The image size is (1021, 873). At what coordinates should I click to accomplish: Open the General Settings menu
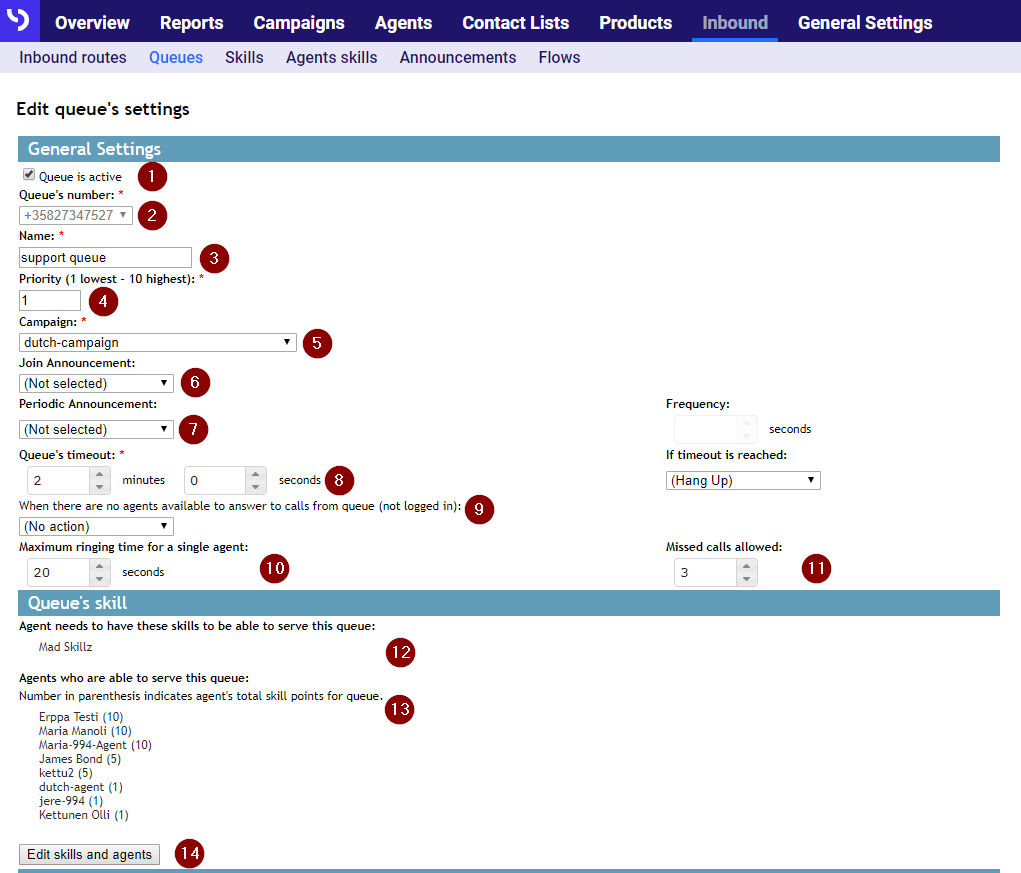coord(865,23)
